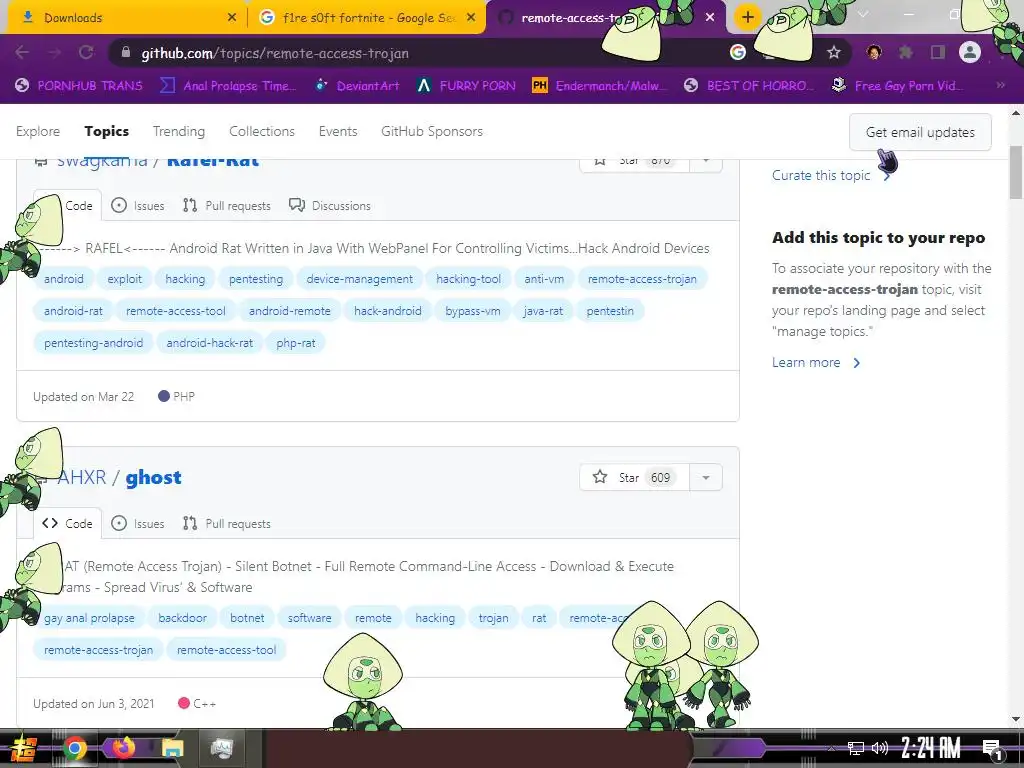Open Google Chrome from the taskbar
The height and width of the screenshot is (768, 1024).
(x=75, y=748)
